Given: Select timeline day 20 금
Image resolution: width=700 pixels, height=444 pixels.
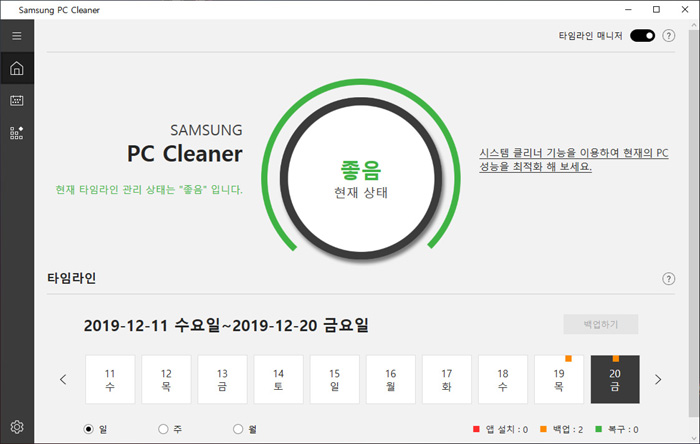Looking at the screenshot, I should [x=615, y=379].
